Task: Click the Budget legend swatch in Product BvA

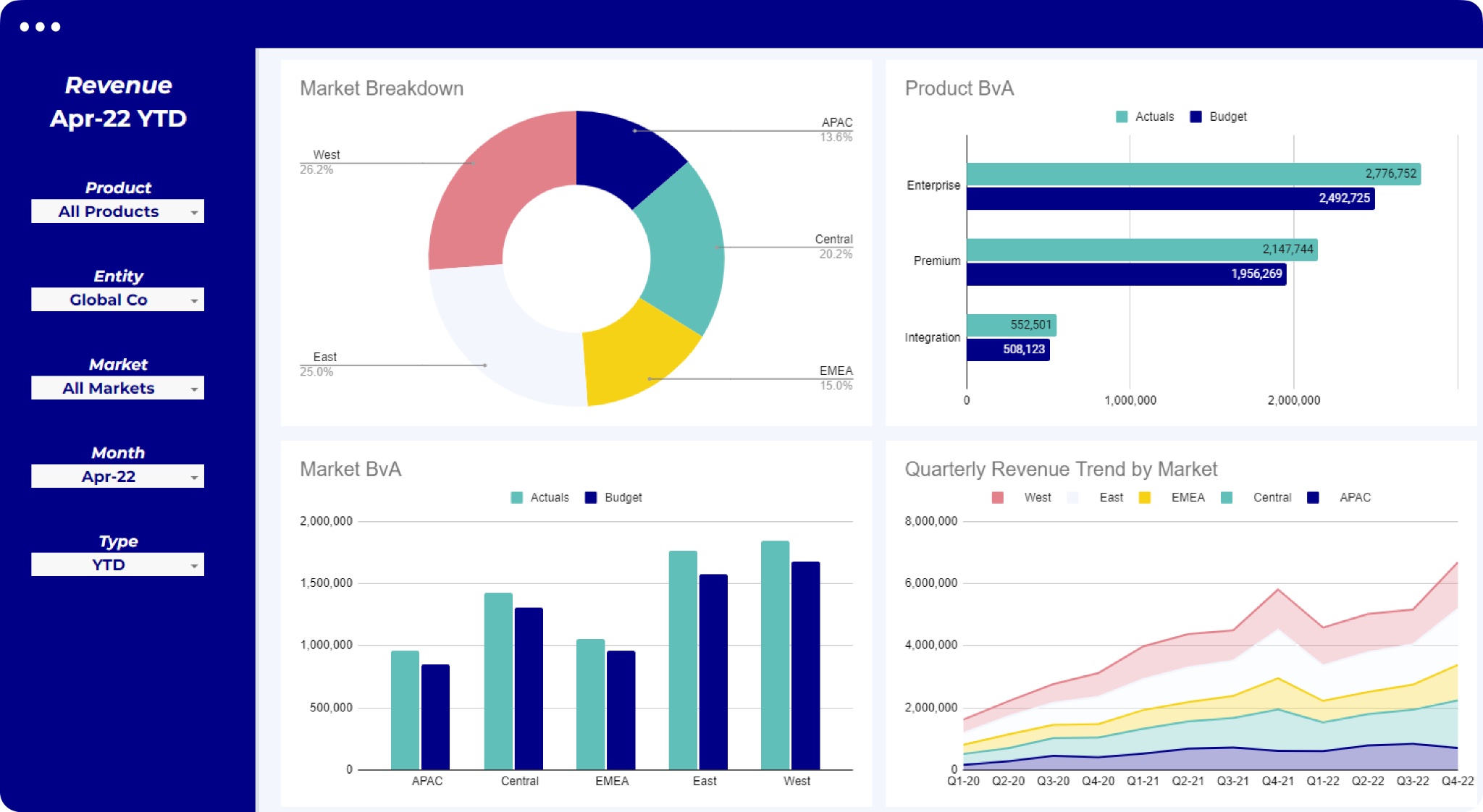Action: tap(1196, 117)
